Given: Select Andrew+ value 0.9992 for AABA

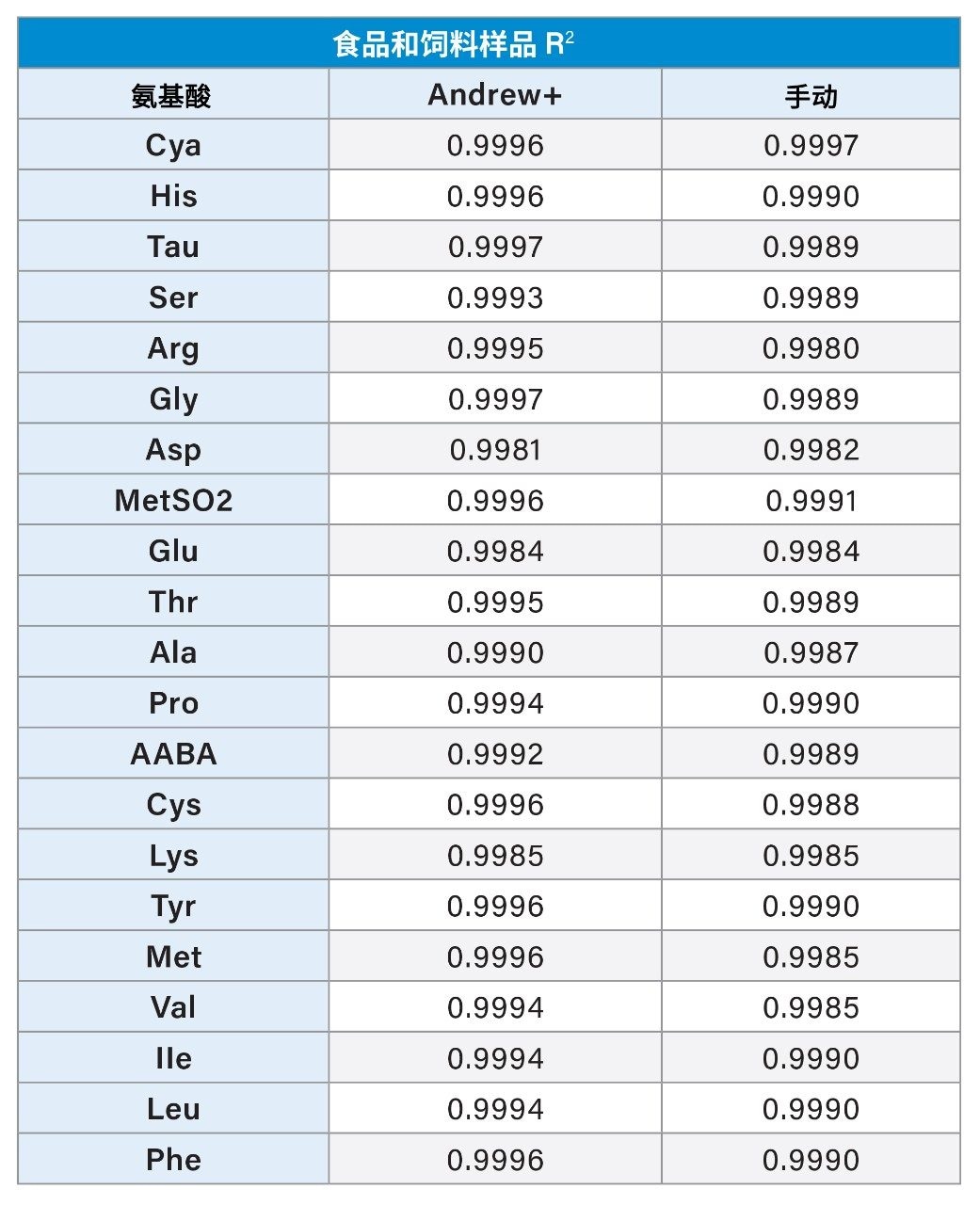Looking at the screenshot, I should 495,755.
